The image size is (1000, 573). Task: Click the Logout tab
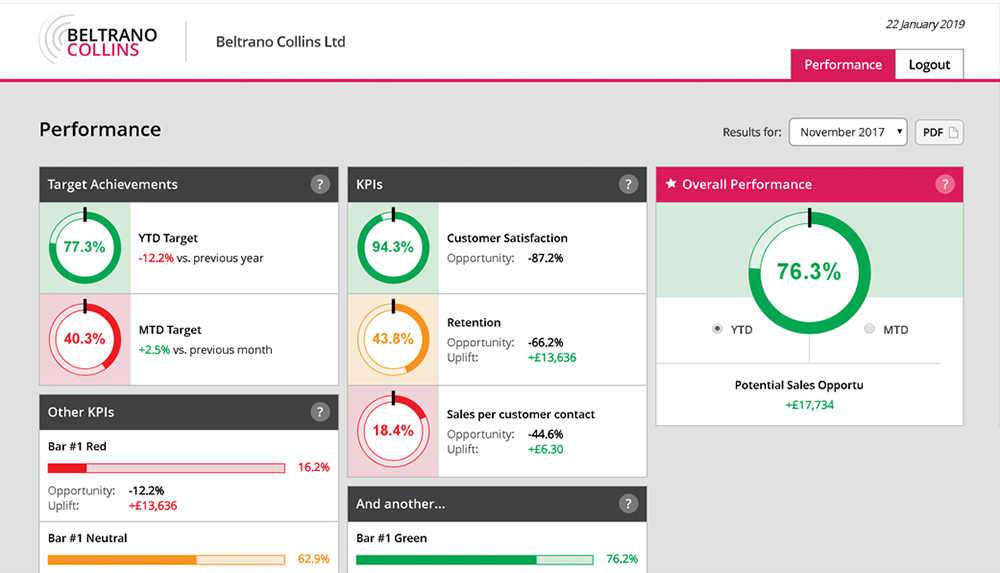(929, 64)
